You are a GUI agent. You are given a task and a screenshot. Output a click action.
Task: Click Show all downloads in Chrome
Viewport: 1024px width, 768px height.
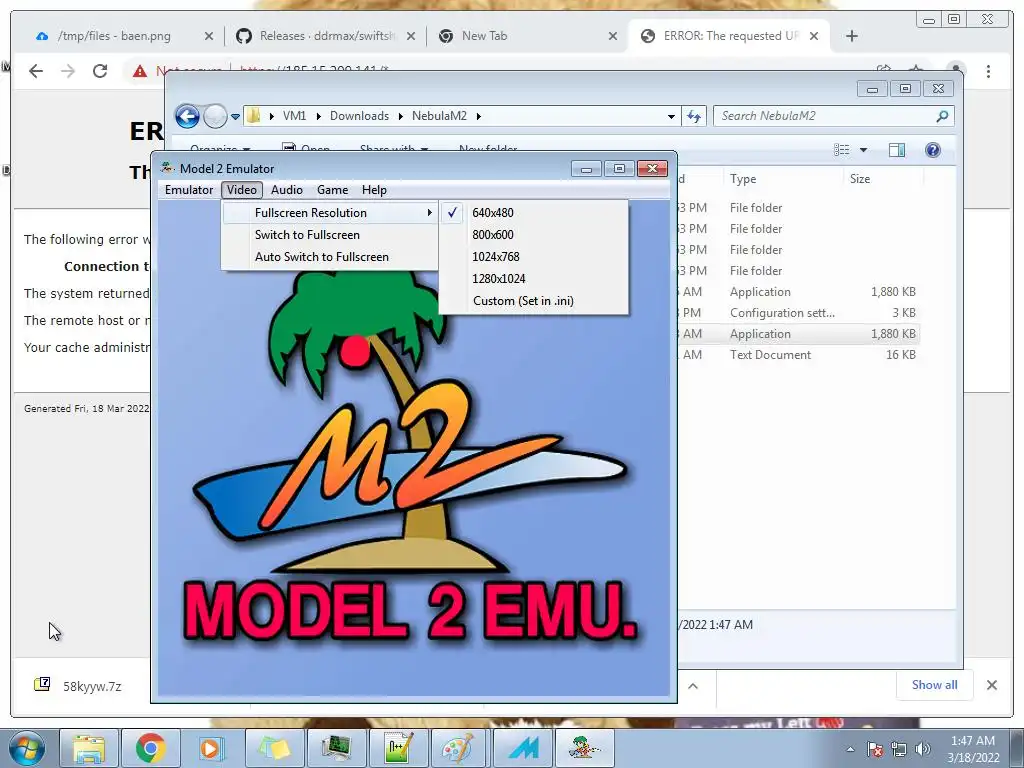click(935, 685)
